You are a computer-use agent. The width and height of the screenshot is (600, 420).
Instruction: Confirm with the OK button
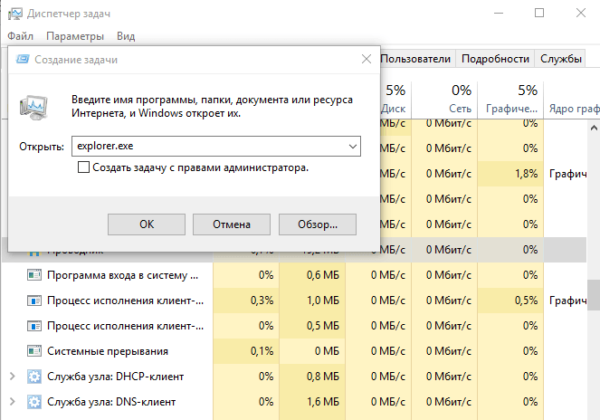[x=147, y=224]
